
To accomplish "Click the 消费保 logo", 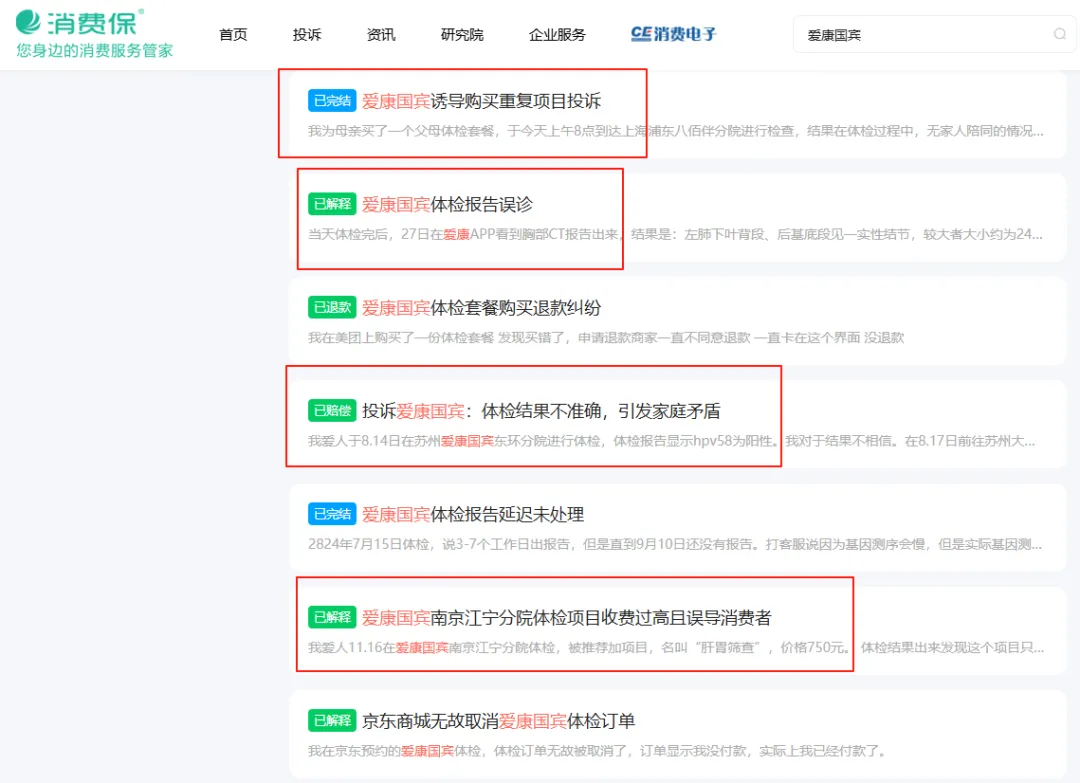I will [x=79, y=22].
